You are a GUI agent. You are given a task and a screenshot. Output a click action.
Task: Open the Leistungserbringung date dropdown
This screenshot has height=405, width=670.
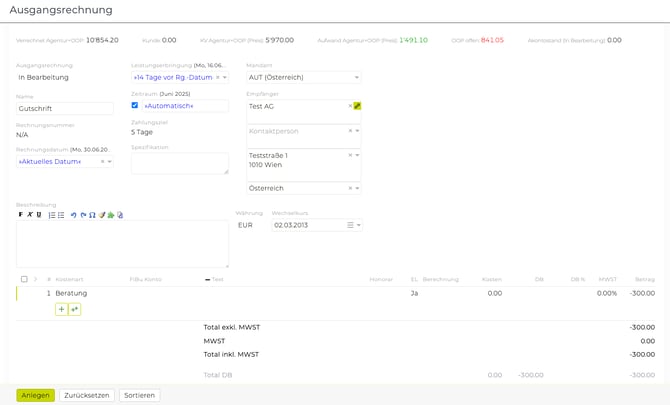tap(225, 77)
